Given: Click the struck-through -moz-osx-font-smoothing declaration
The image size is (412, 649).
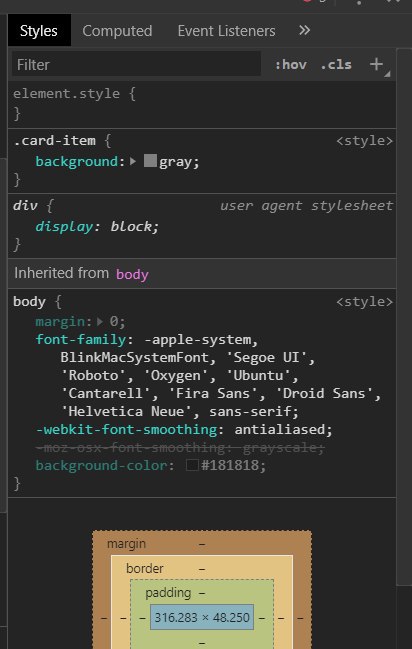Looking at the screenshot, I should coord(180,447).
